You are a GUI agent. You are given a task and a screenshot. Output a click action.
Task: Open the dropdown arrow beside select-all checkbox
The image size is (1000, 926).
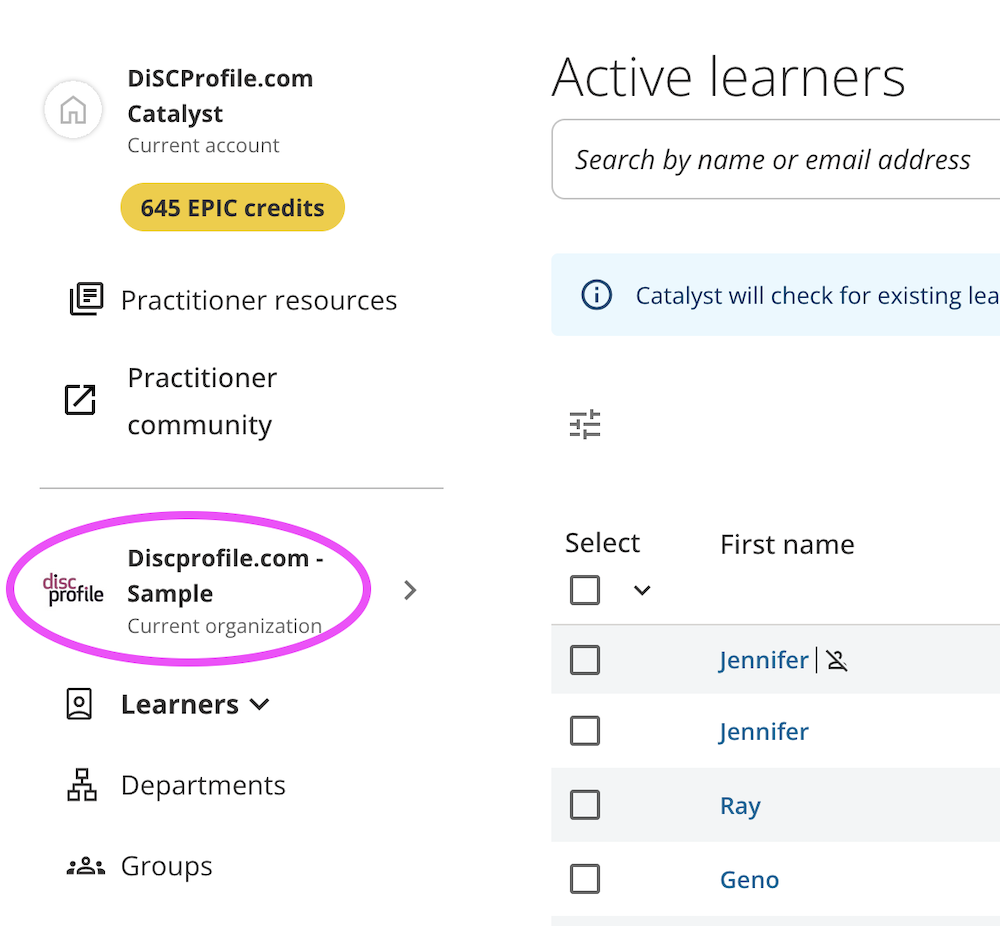(x=642, y=590)
